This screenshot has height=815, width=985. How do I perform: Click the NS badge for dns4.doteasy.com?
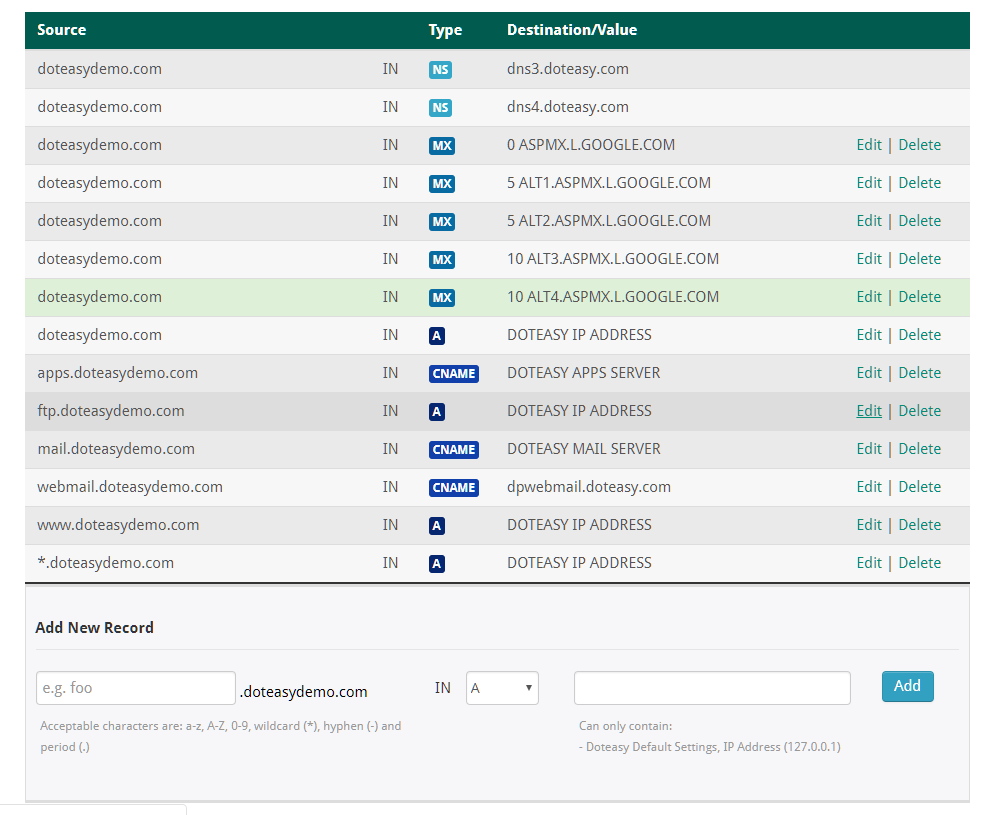pos(440,108)
